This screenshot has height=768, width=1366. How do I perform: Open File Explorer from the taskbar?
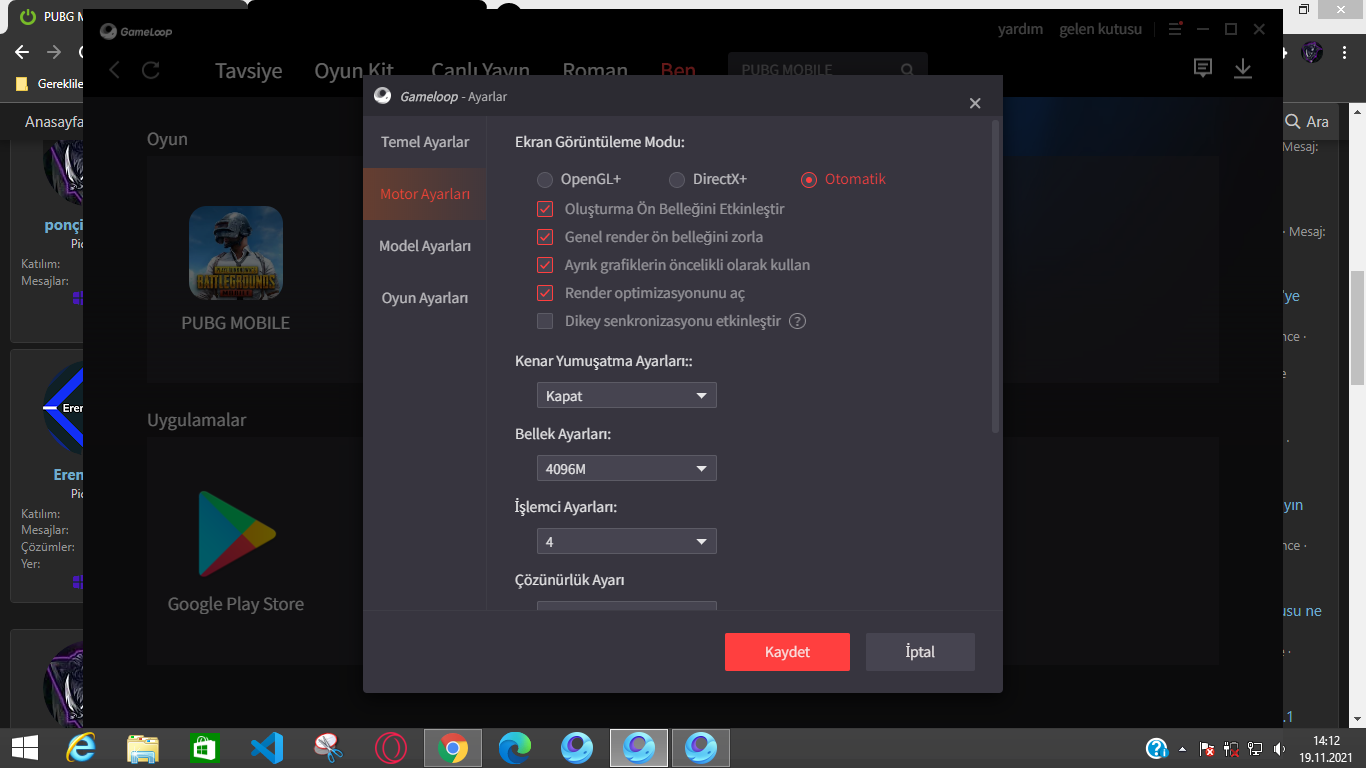coord(143,748)
